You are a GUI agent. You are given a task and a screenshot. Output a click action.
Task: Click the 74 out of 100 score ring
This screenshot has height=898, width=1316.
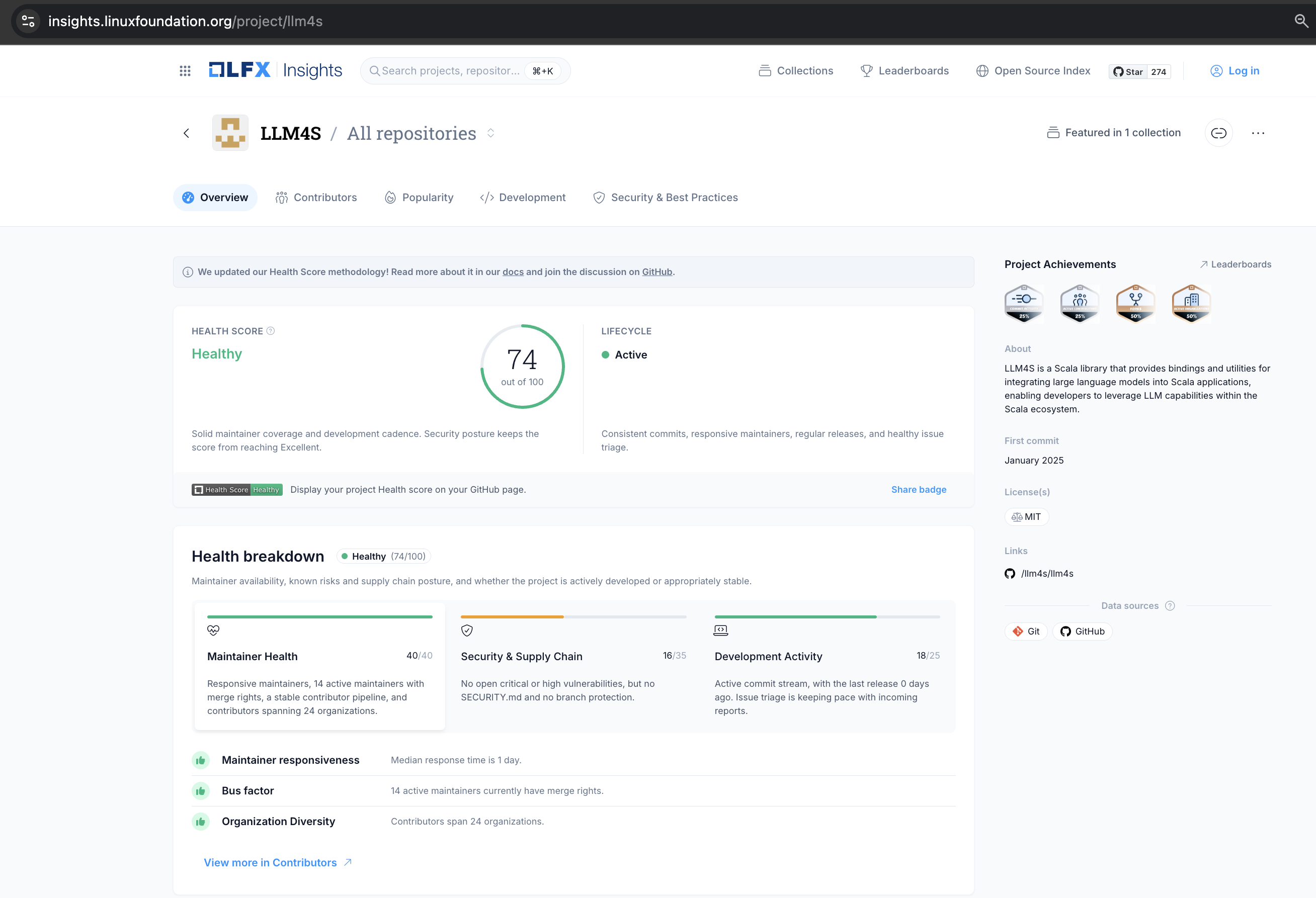522,367
